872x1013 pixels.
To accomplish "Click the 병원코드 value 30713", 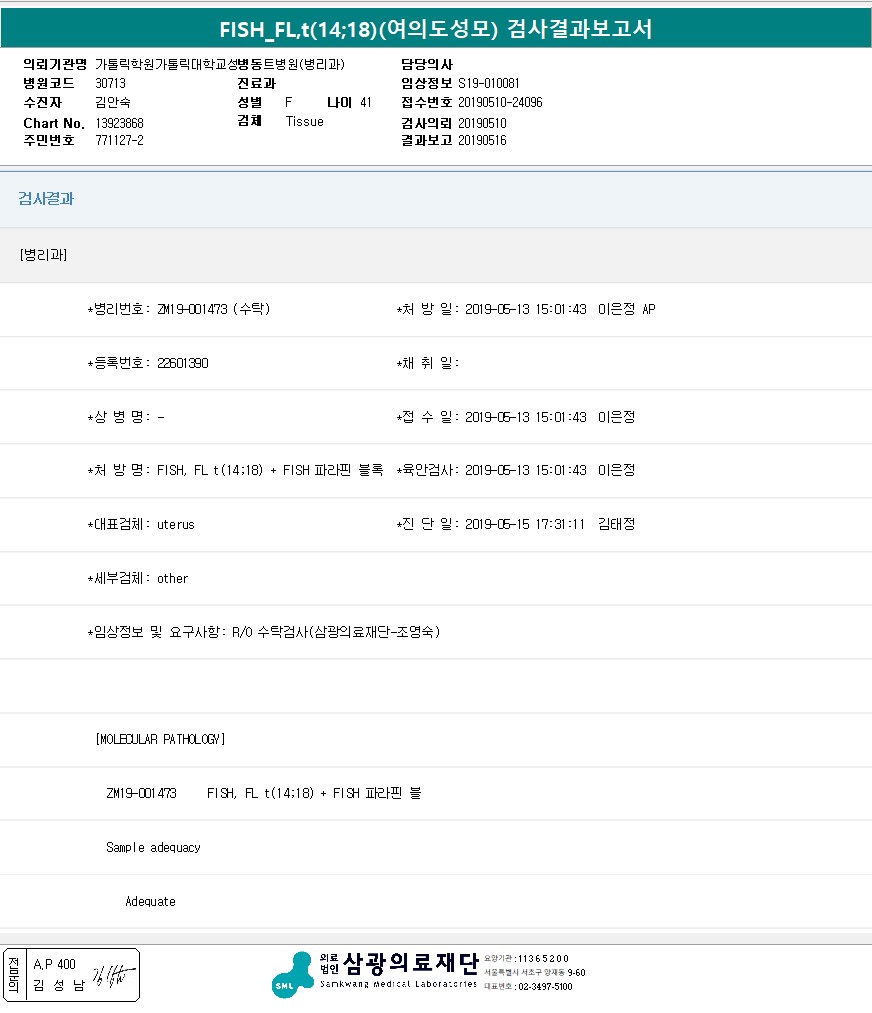I will pos(110,84).
